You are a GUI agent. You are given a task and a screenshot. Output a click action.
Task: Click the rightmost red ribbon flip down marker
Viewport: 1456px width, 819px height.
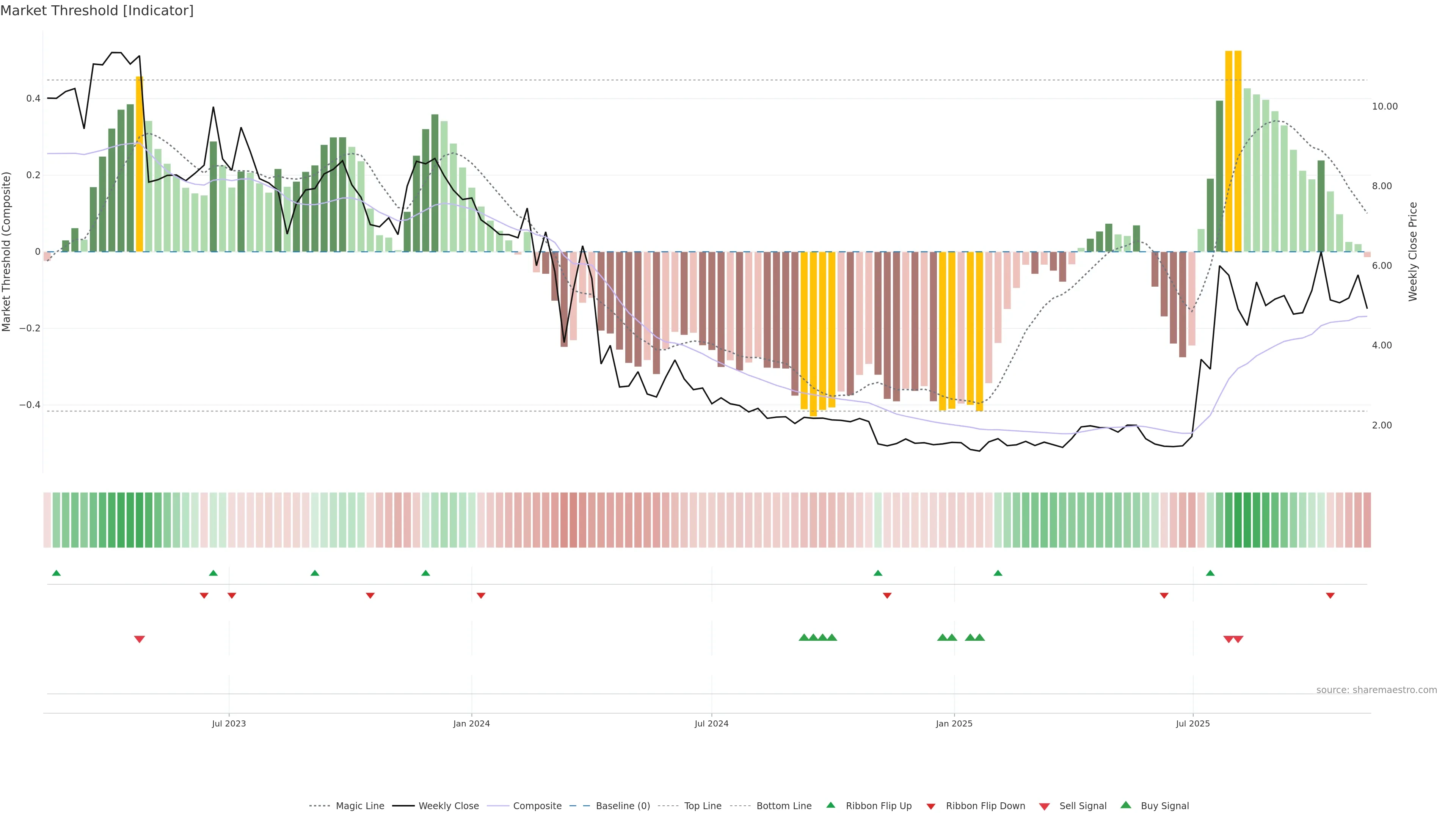tap(1330, 596)
